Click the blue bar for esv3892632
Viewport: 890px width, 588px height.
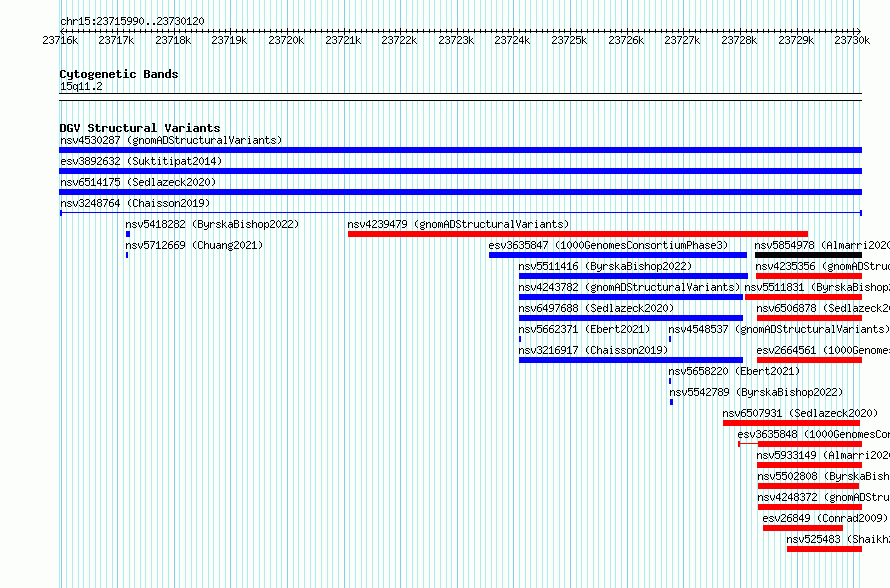460,171
